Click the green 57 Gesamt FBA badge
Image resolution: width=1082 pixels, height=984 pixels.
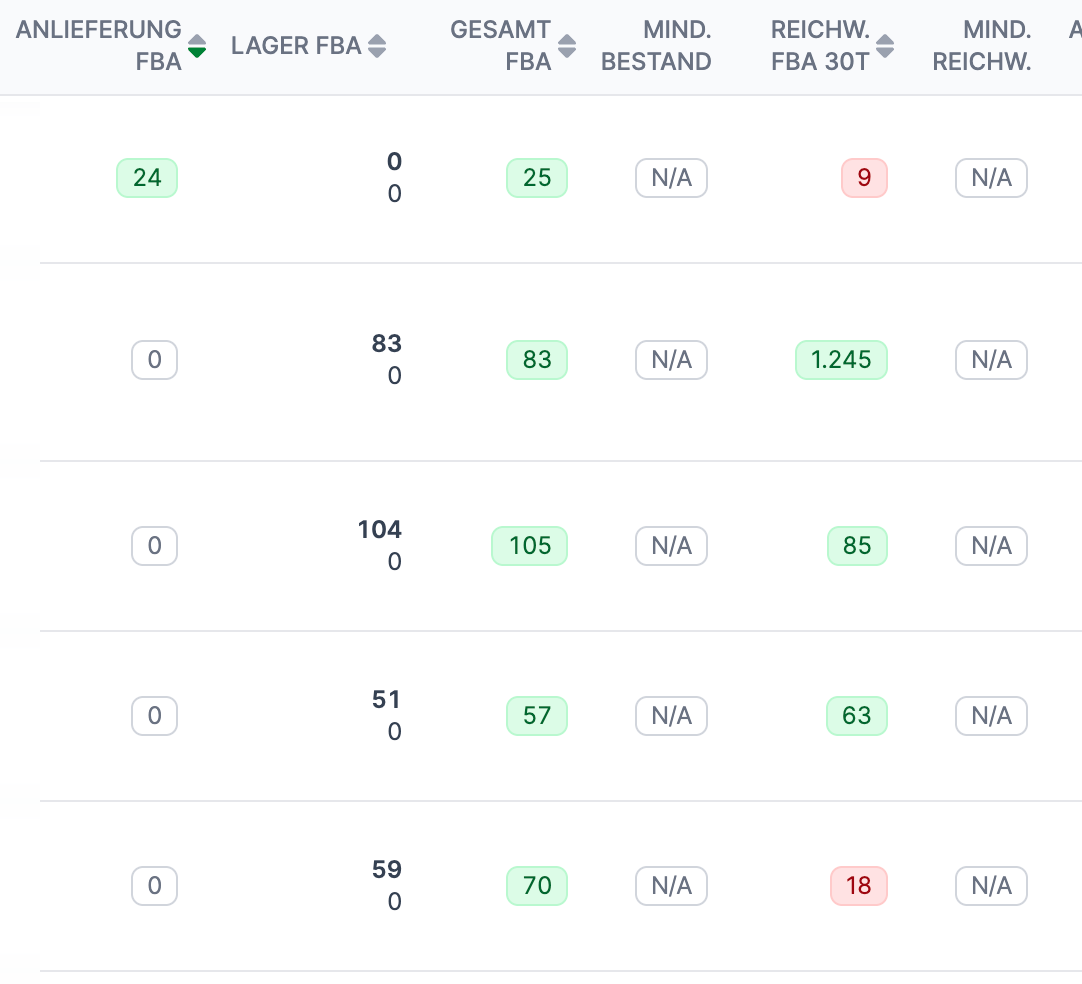[x=537, y=716]
